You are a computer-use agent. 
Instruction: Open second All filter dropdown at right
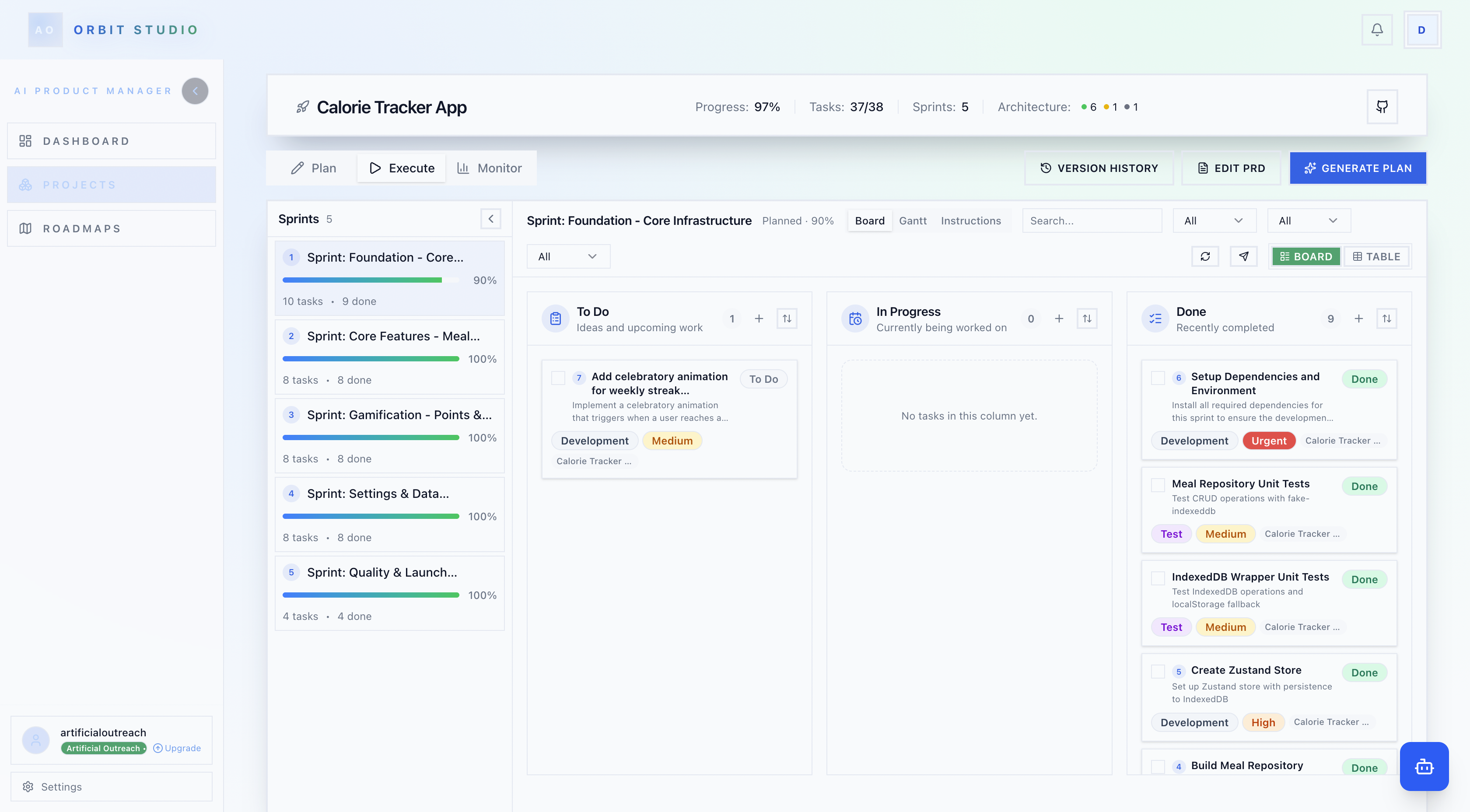[x=1309, y=220]
